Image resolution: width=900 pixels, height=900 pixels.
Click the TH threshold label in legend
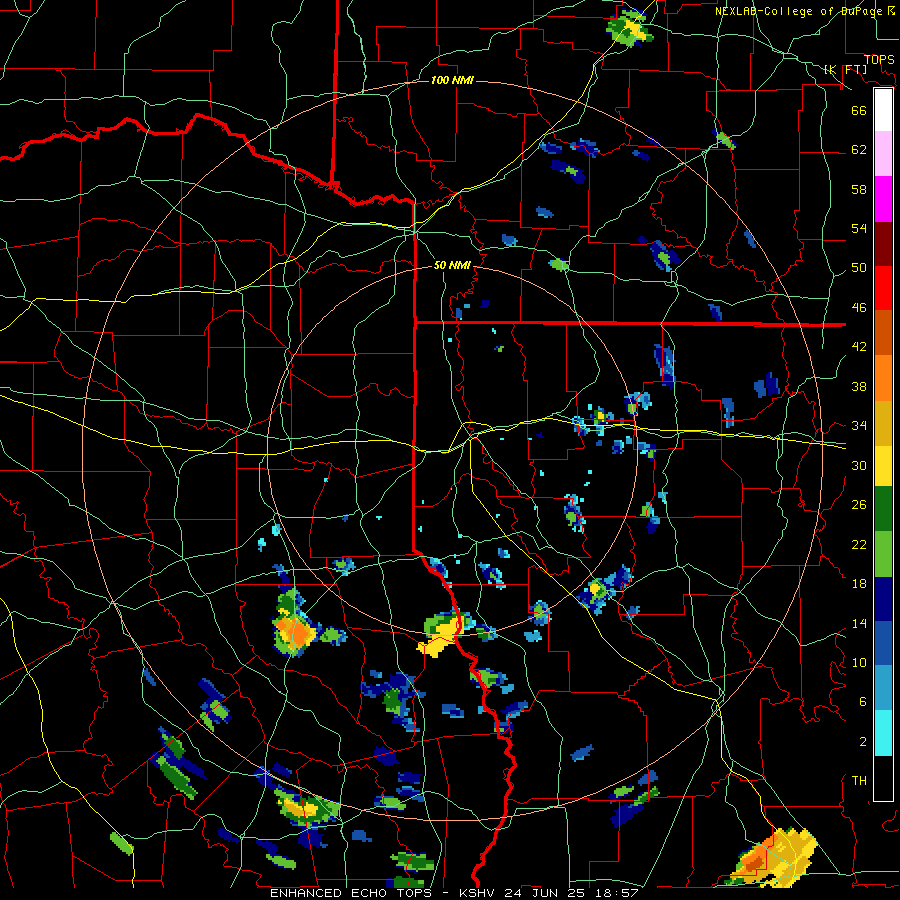tap(859, 781)
